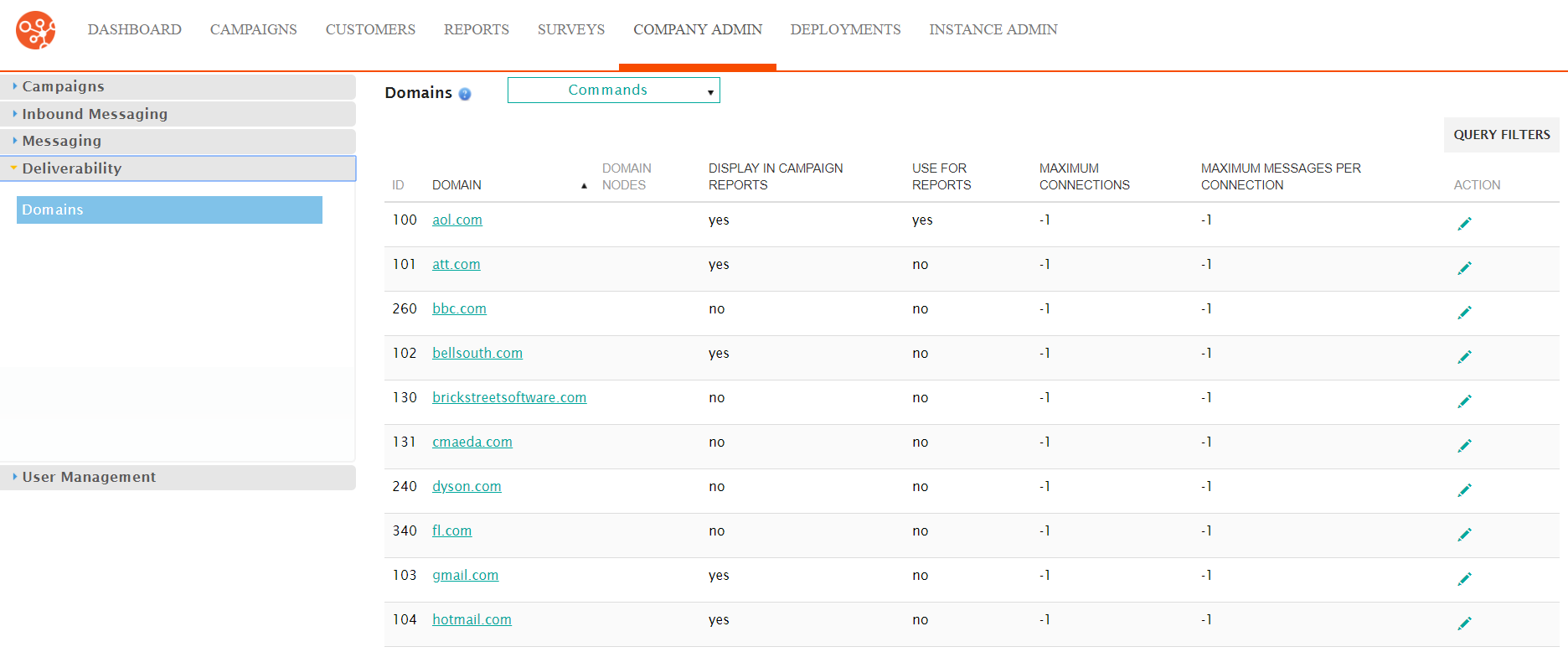The image size is (1568, 652).
Task: Open the bellsouth.com domain link
Action: point(477,353)
